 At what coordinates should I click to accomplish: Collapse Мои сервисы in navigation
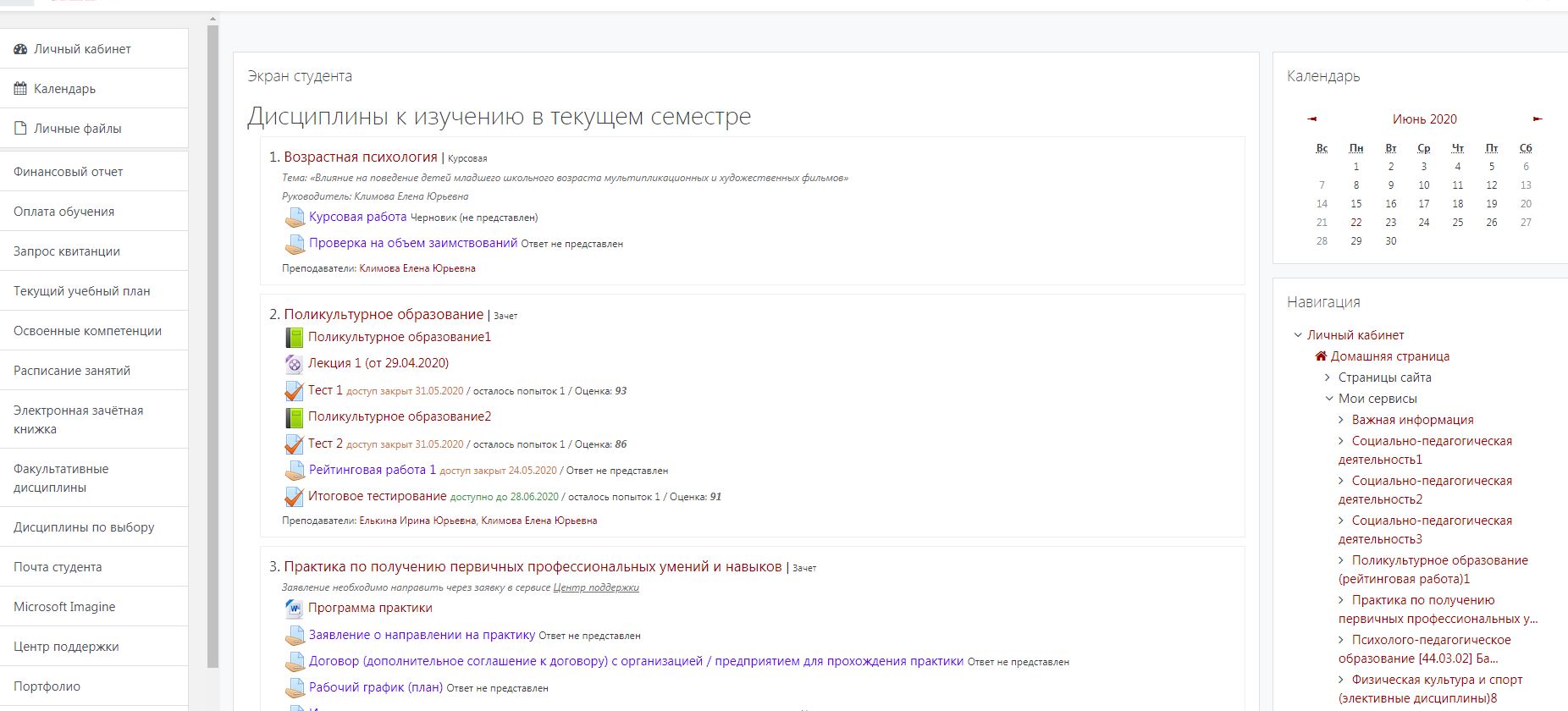pos(1329,399)
